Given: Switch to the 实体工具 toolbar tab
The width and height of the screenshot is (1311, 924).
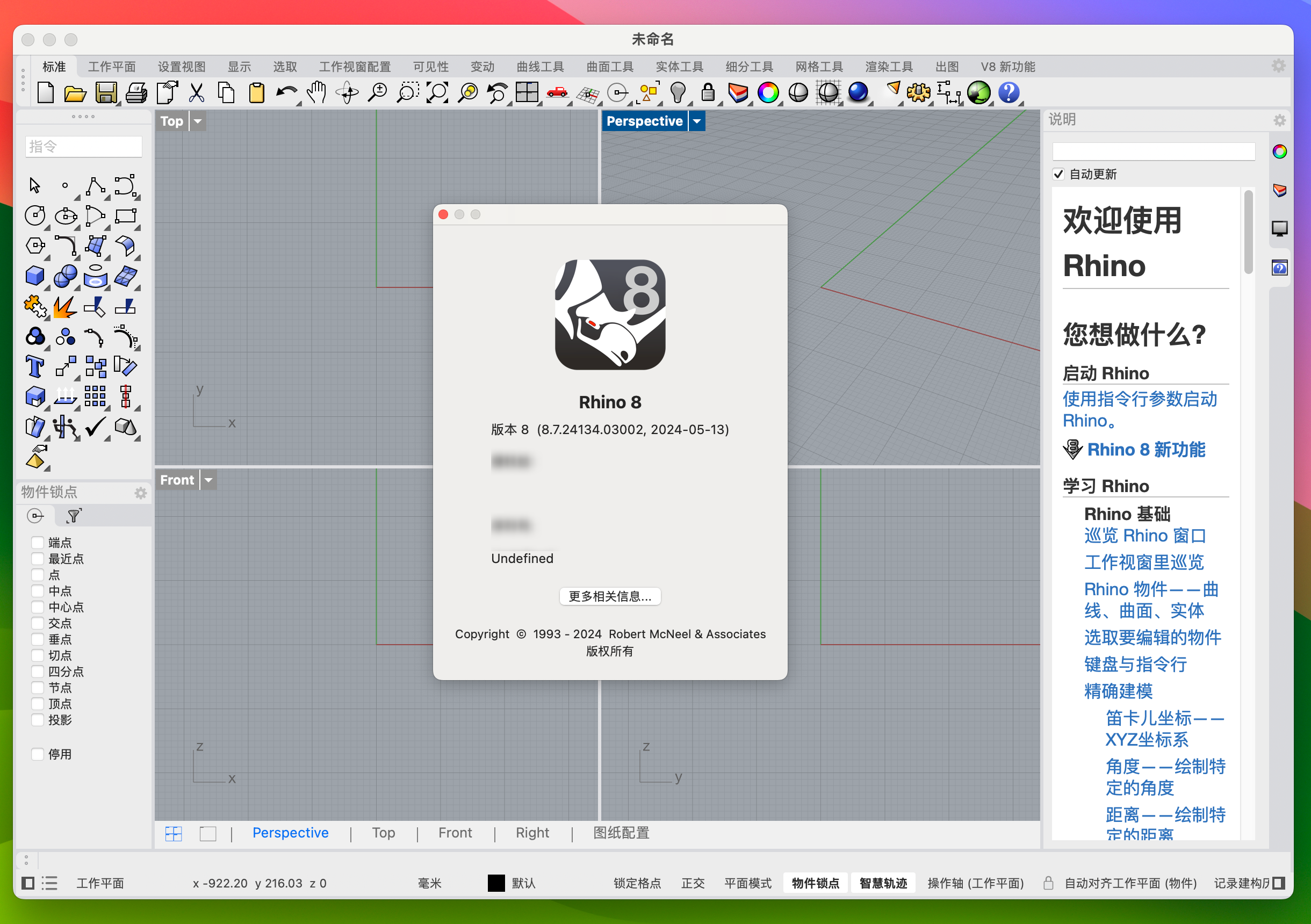Looking at the screenshot, I should 680,67.
